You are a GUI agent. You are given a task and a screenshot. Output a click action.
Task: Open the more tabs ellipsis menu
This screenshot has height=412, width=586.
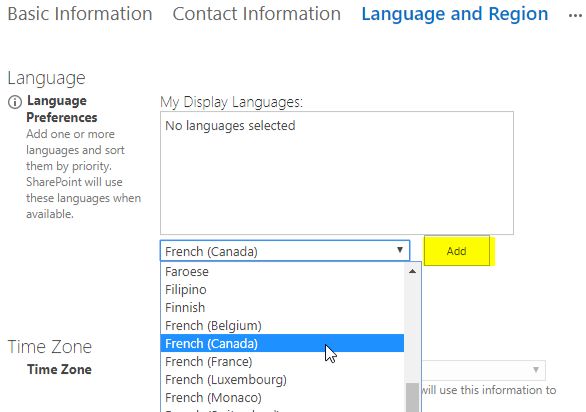point(575,16)
